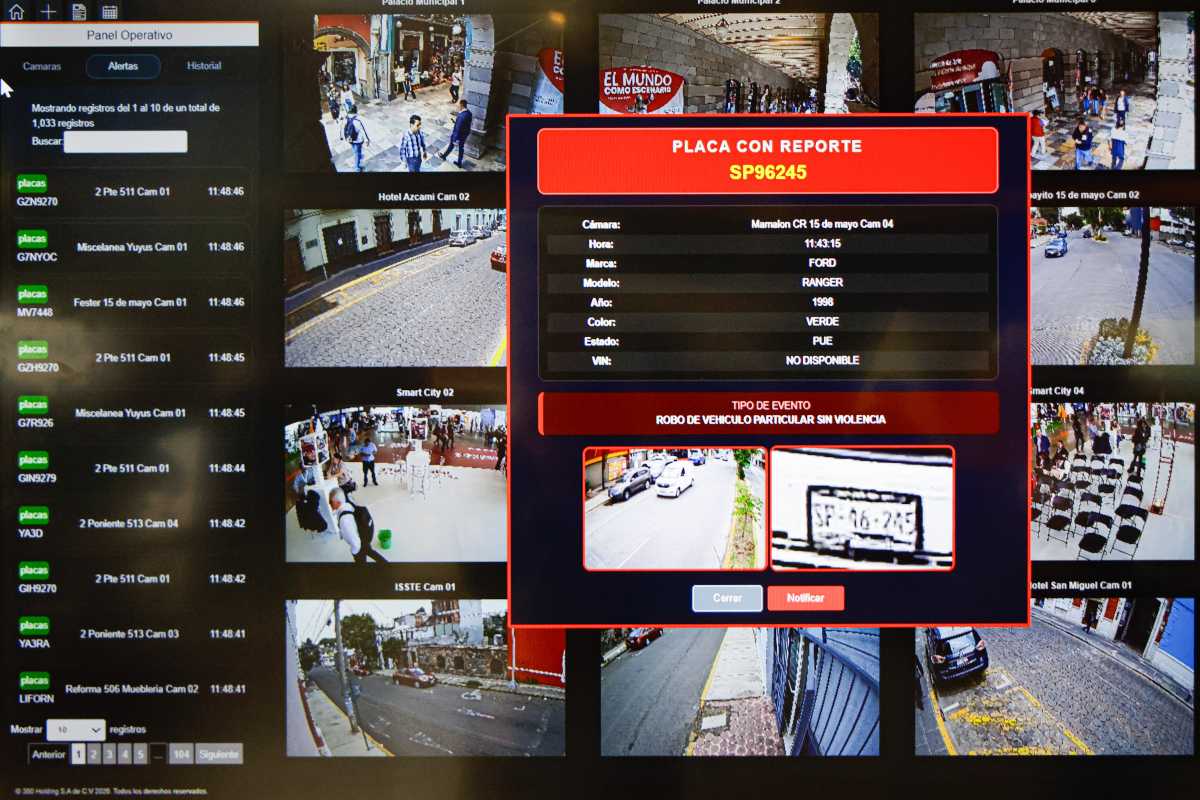This screenshot has height=800, width=1200.
Task: Select alert row 2 Poniente 513 Cam 03
Action: [x=130, y=634]
